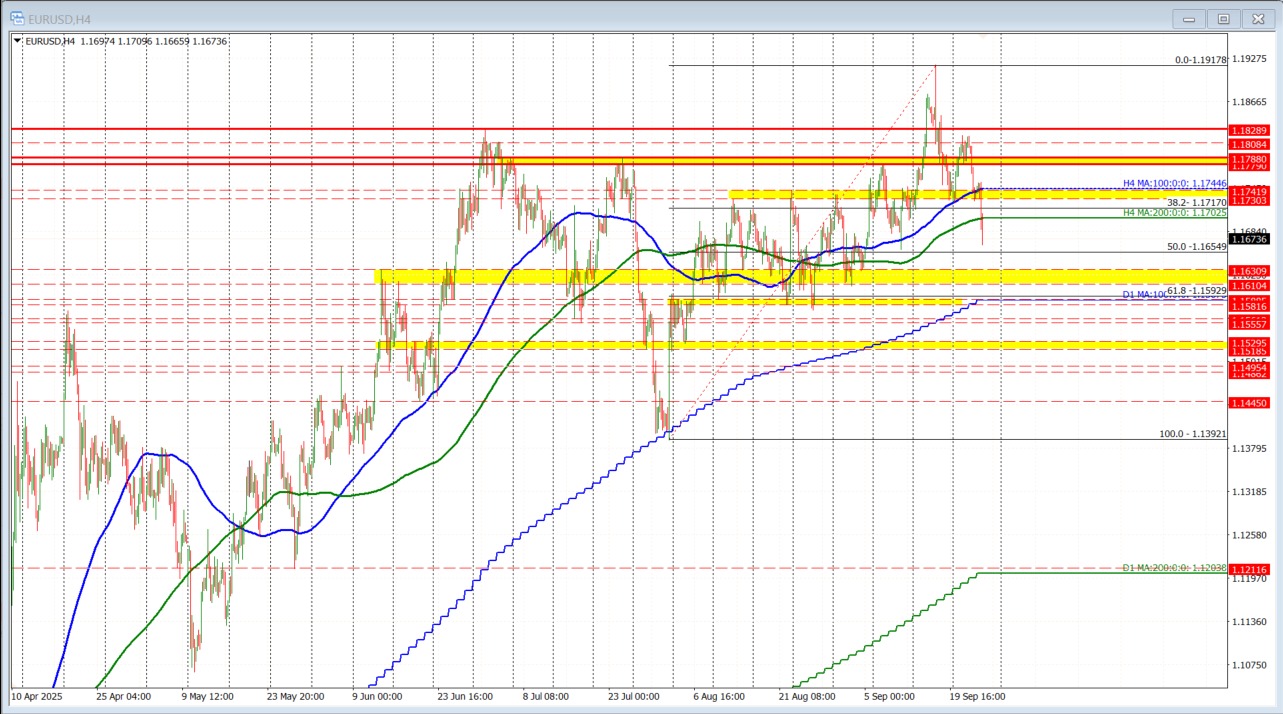Expand the OHLC quote dropdown arrow

coord(17,41)
